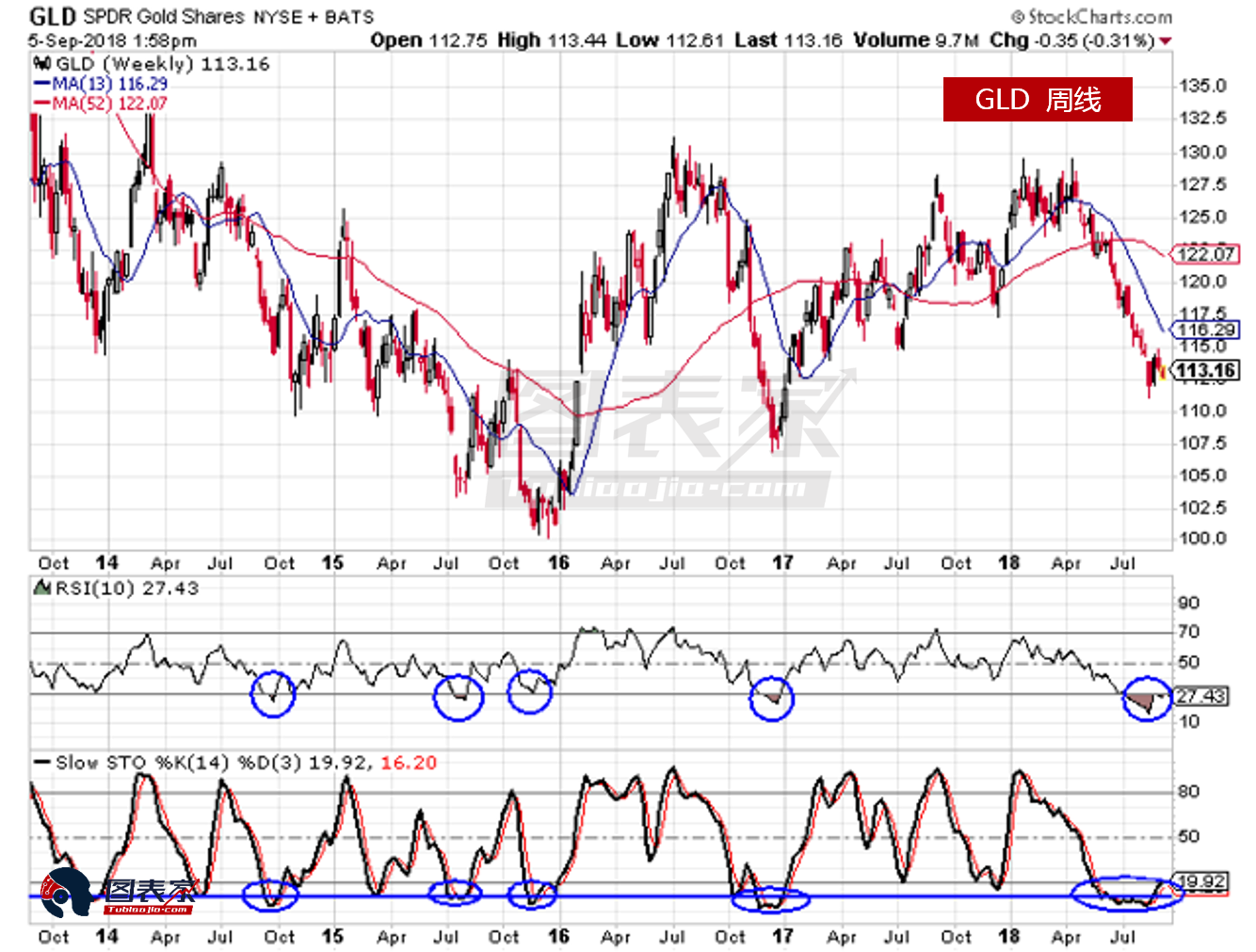The height and width of the screenshot is (952, 1256).
Task: Click the 110.0 price axis label
Action: [x=1203, y=411]
